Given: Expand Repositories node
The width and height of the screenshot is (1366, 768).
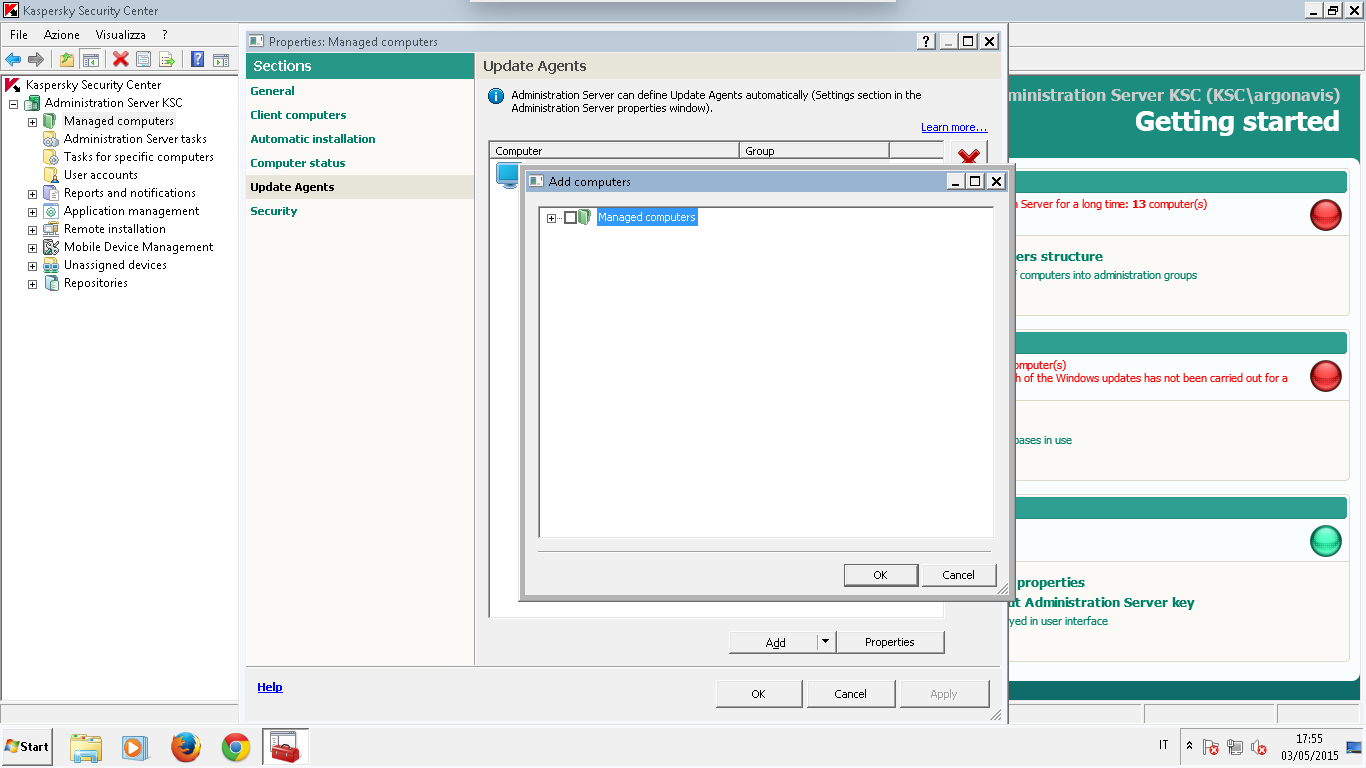Looking at the screenshot, I should point(32,284).
